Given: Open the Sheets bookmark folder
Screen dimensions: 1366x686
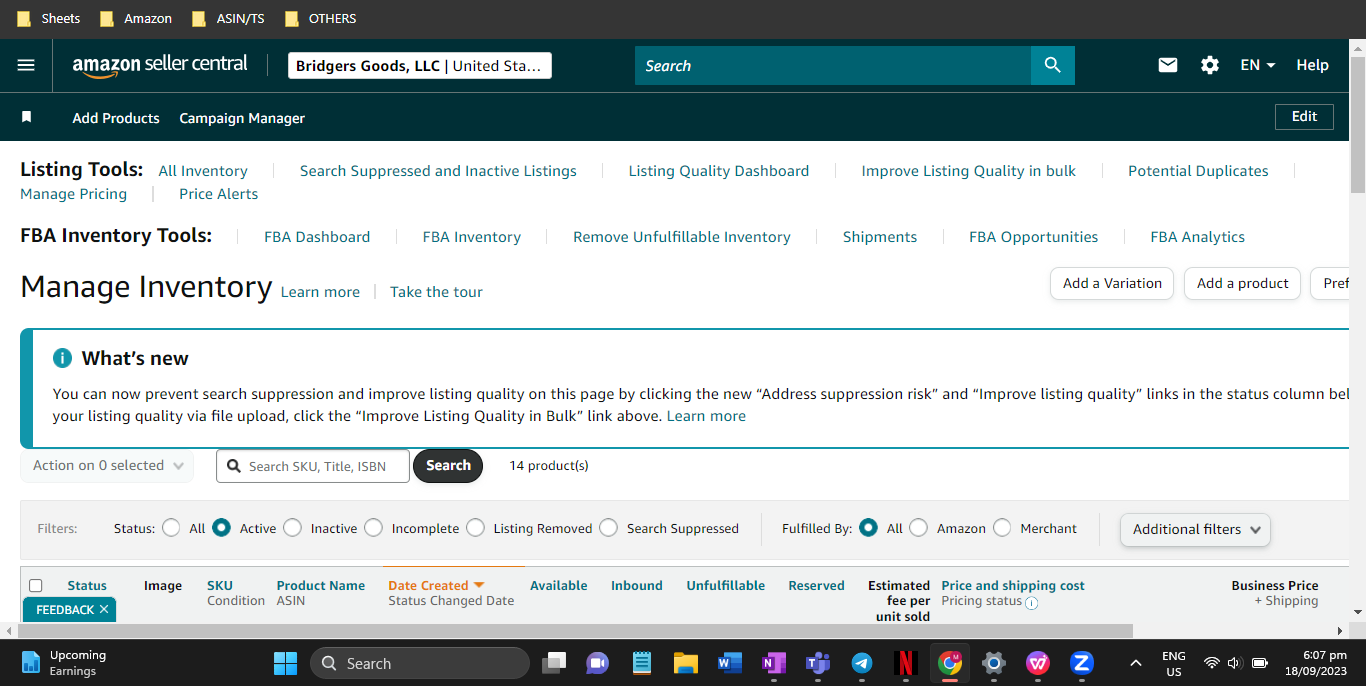Looking at the screenshot, I should [48, 18].
